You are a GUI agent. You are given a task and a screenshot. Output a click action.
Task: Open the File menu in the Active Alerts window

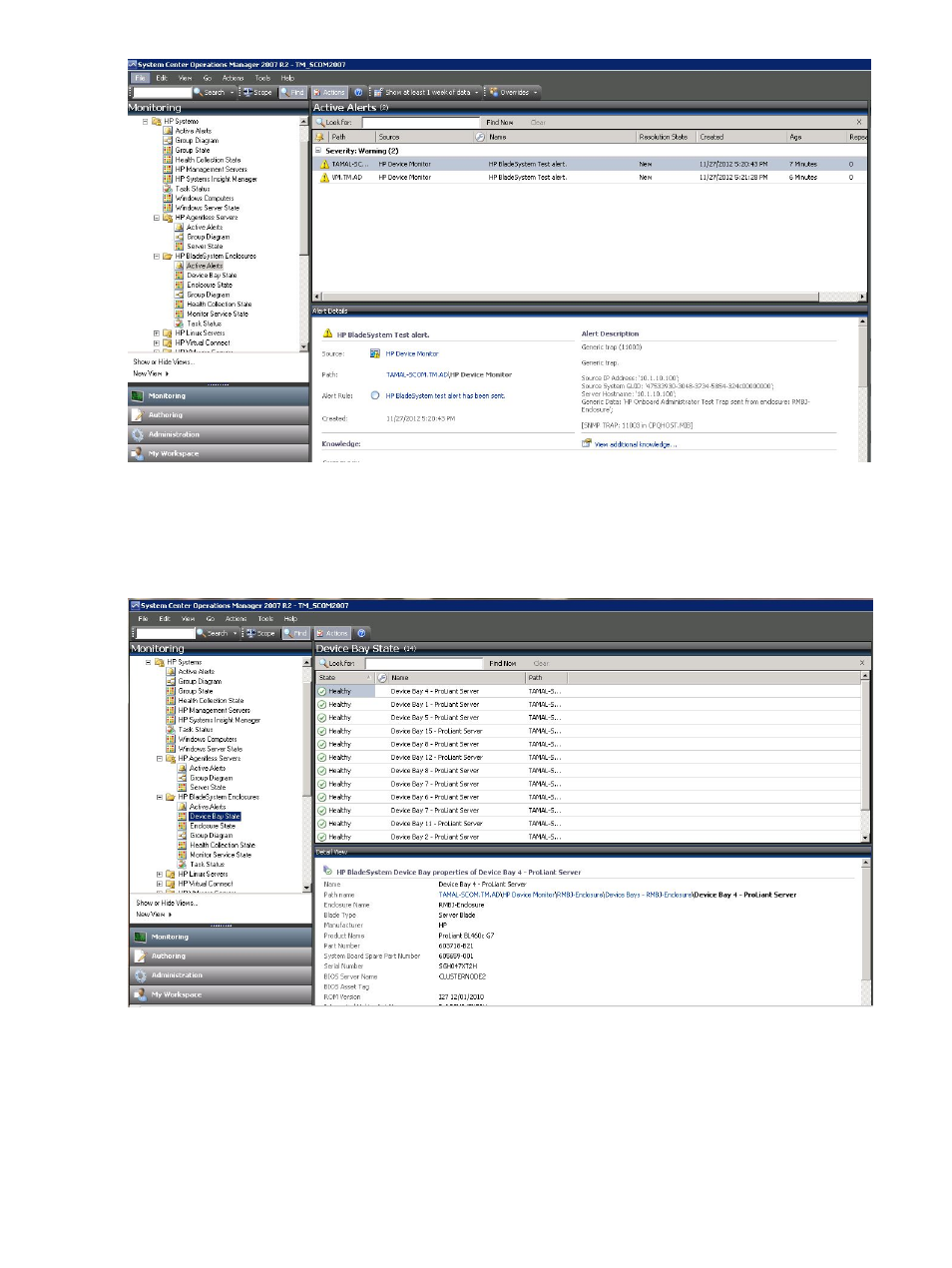[141, 78]
